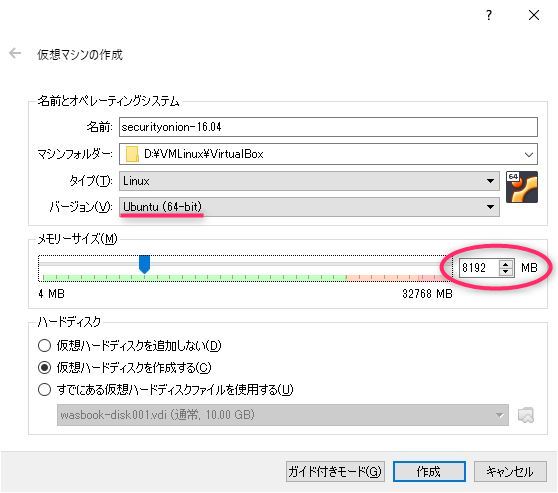
Task: Click the メモリーサイズ(M) group label
Action: click(x=77, y=239)
